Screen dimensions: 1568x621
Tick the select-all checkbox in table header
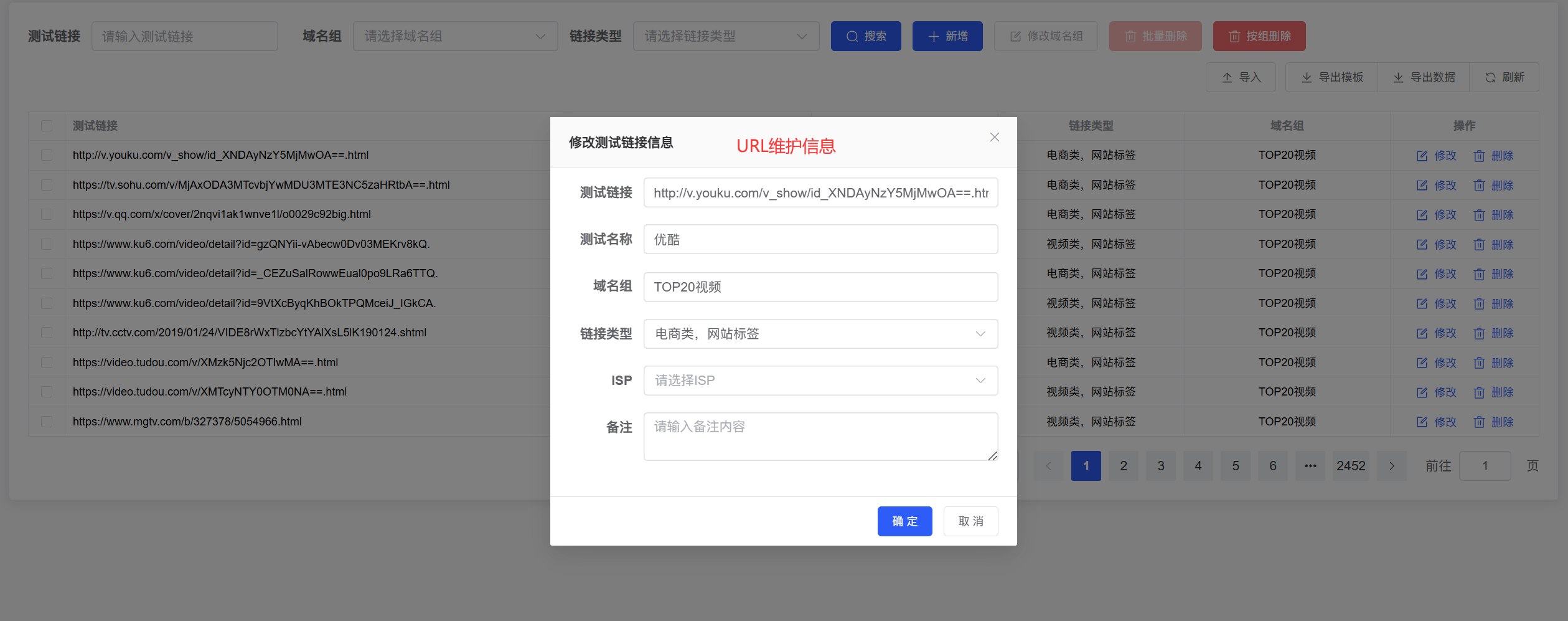(47, 126)
